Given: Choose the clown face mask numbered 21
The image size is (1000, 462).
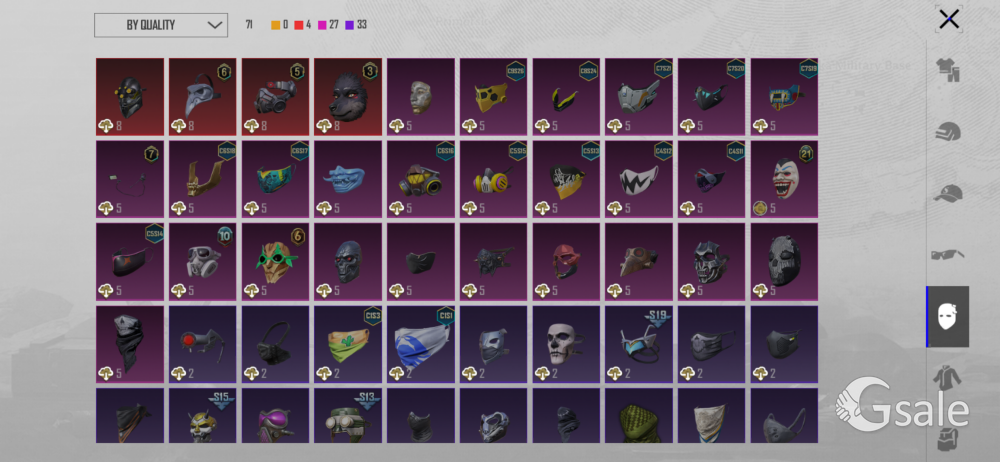Looking at the screenshot, I should pos(784,179).
